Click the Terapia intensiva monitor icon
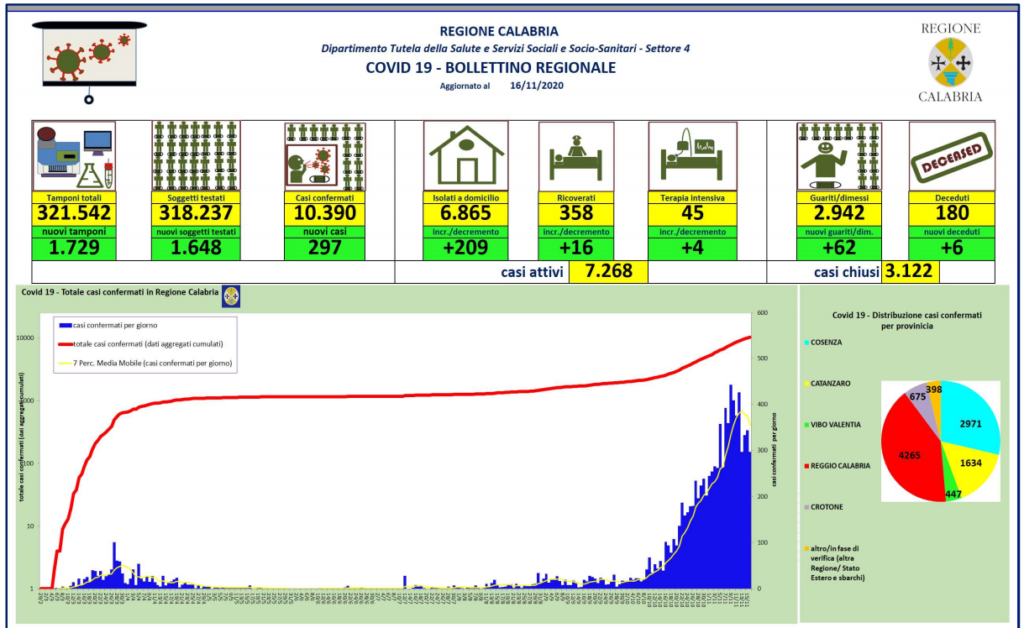Viewport: 1024px width, 628px height. pyautogui.click(x=692, y=156)
